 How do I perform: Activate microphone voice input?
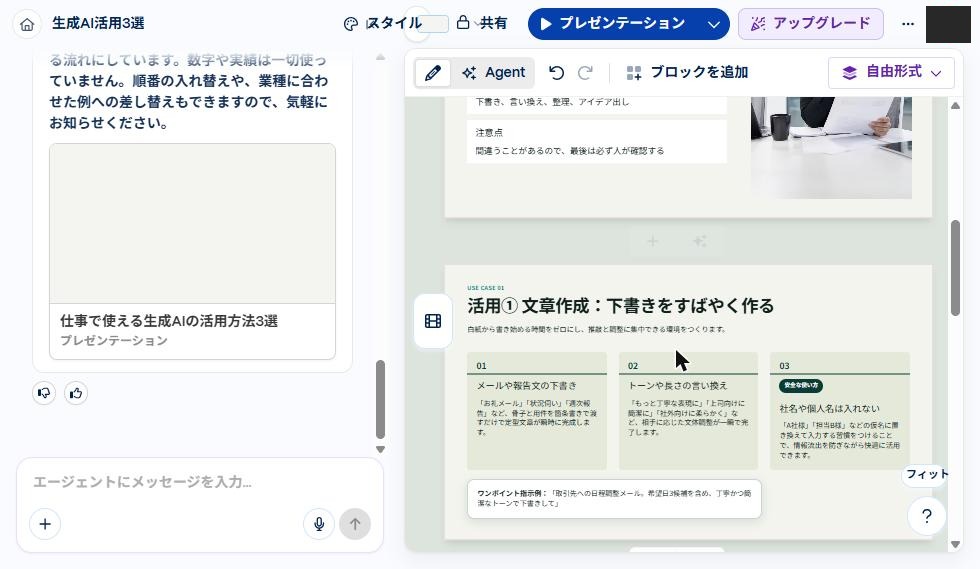(319, 524)
